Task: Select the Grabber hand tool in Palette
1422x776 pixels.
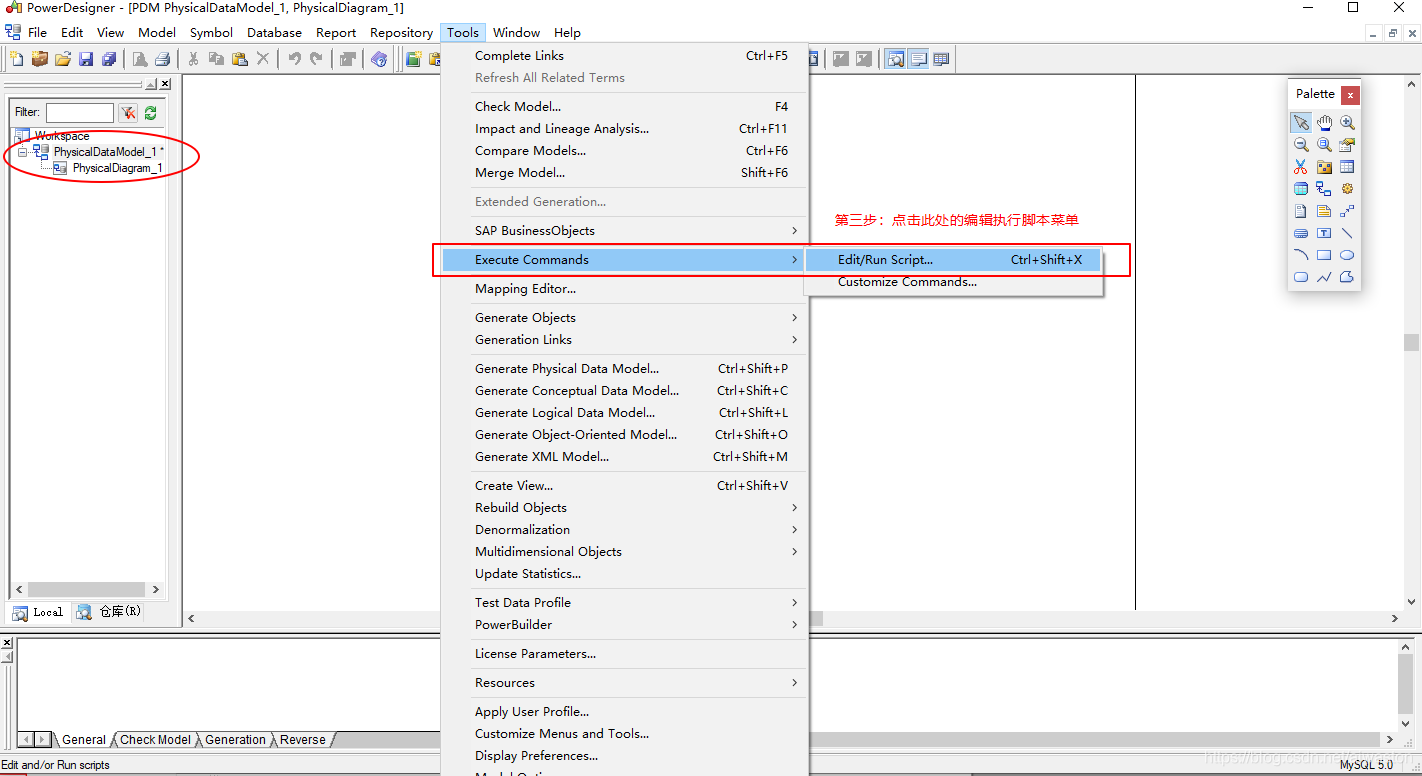Action: (x=1324, y=123)
